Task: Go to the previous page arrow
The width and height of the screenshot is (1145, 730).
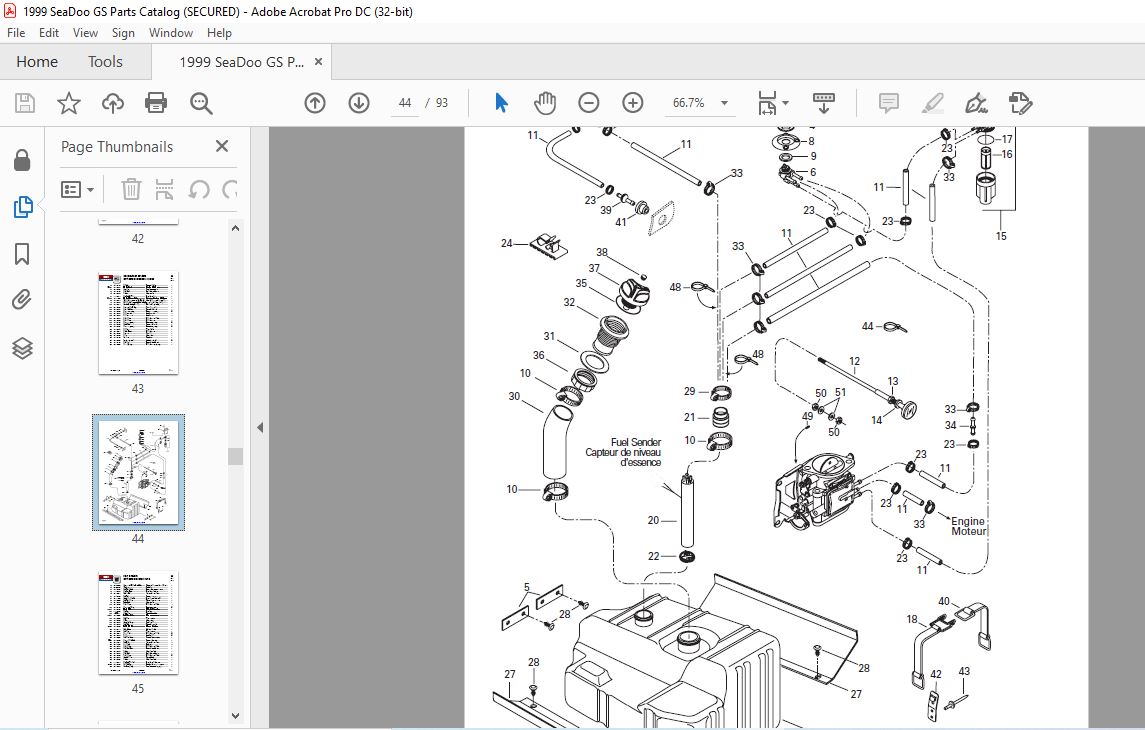Action: pyautogui.click(x=315, y=103)
